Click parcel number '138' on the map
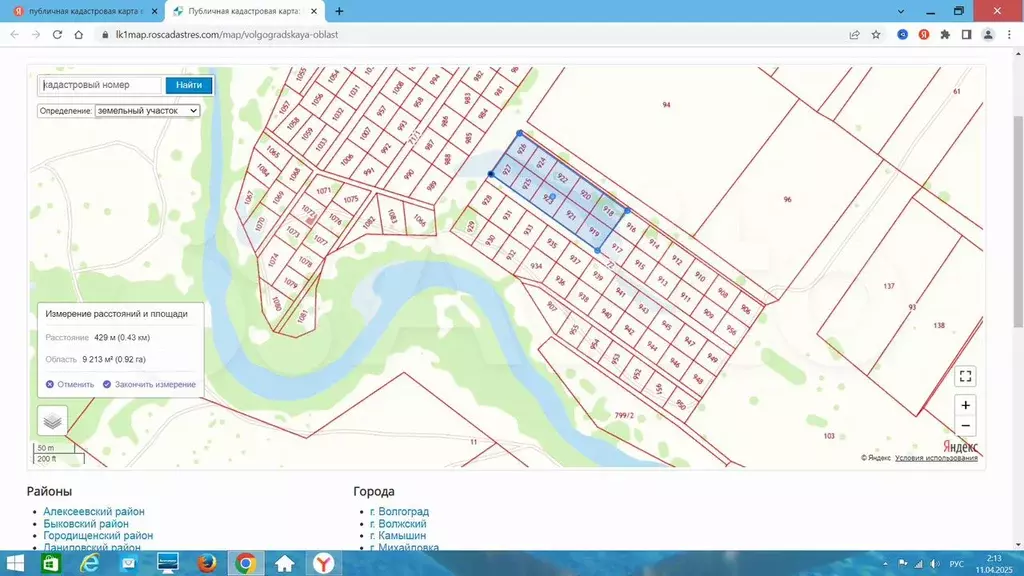1024x576 pixels. [x=939, y=325]
